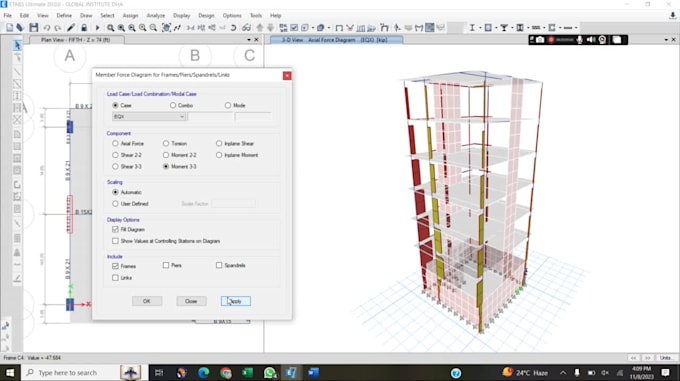This screenshot has width=680, height=381.
Task: Select the pencil icon in the top toolbar
Action: point(71,28)
